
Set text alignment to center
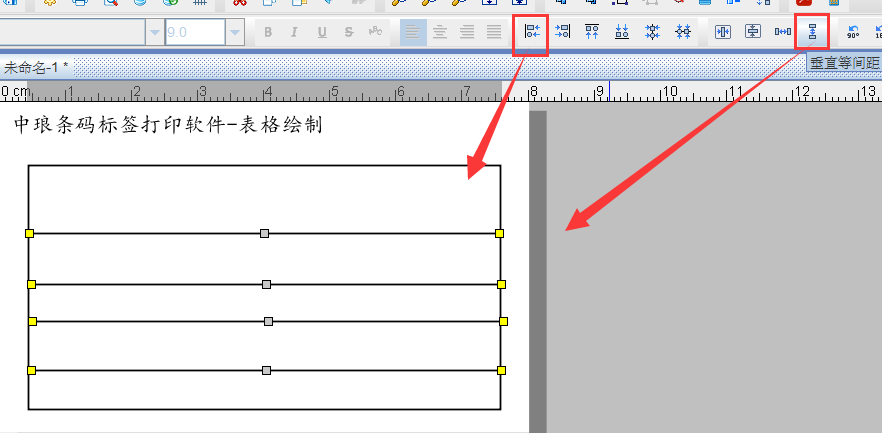(439, 32)
